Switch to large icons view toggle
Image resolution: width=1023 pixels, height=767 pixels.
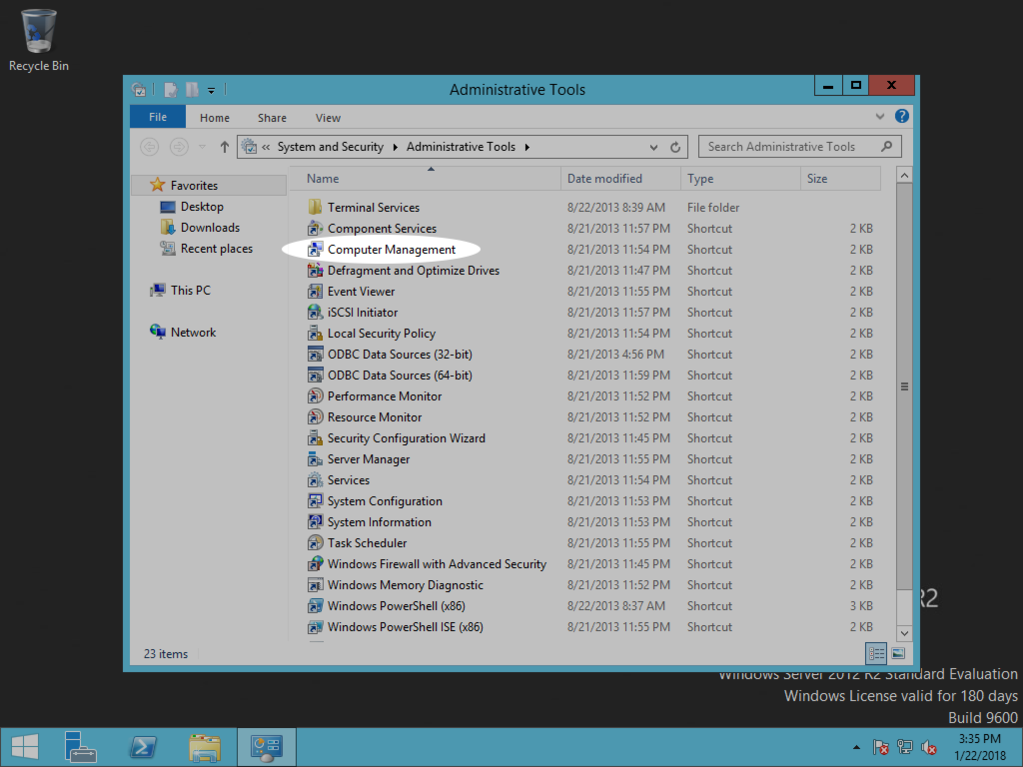tap(898, 654)
